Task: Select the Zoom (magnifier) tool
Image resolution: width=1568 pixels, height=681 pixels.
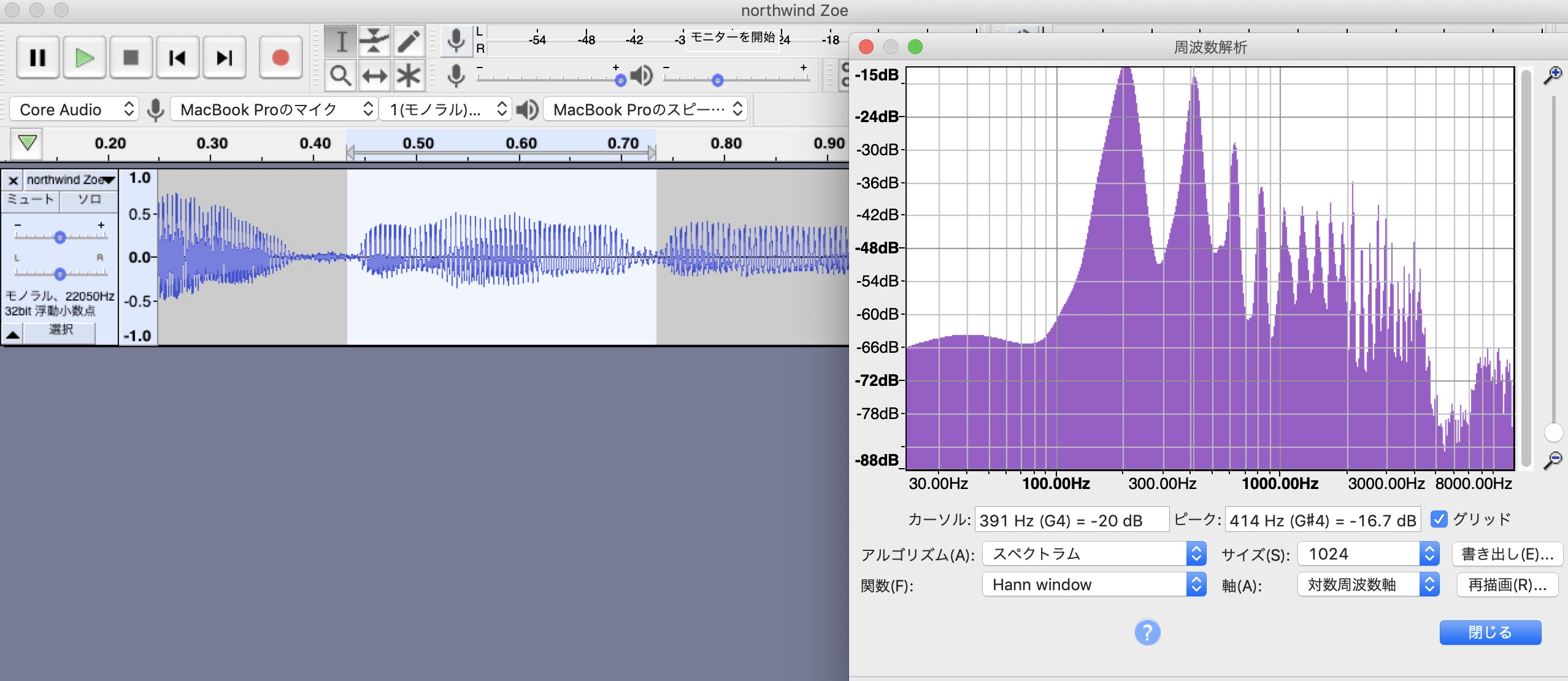Action: (340, 76)
